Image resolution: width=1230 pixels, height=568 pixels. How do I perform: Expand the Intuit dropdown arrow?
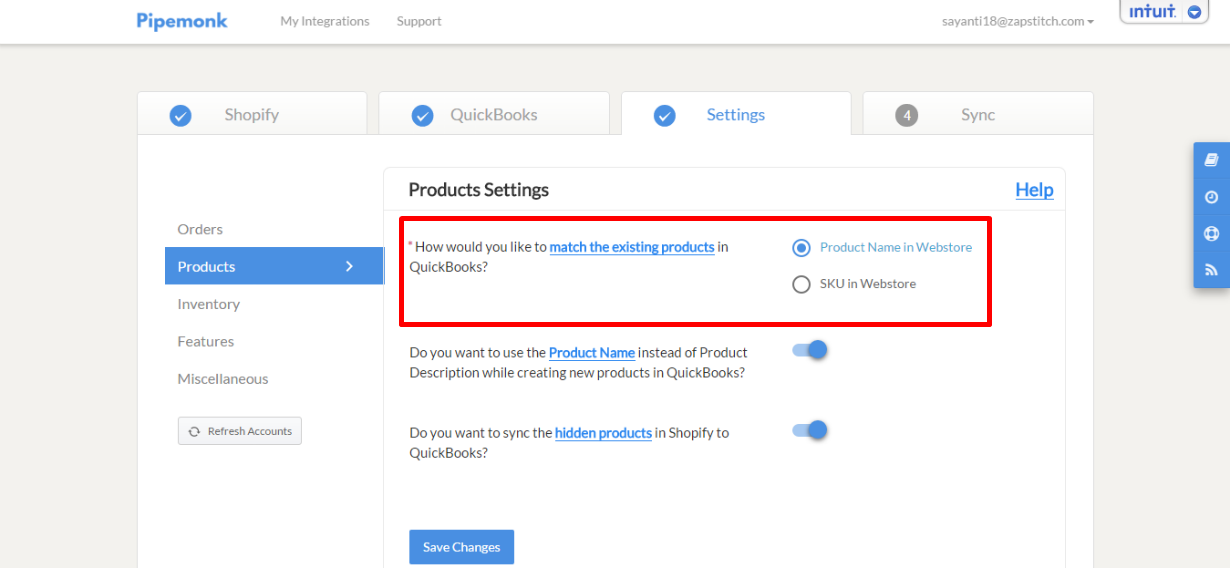click(x=1194, y=12)
